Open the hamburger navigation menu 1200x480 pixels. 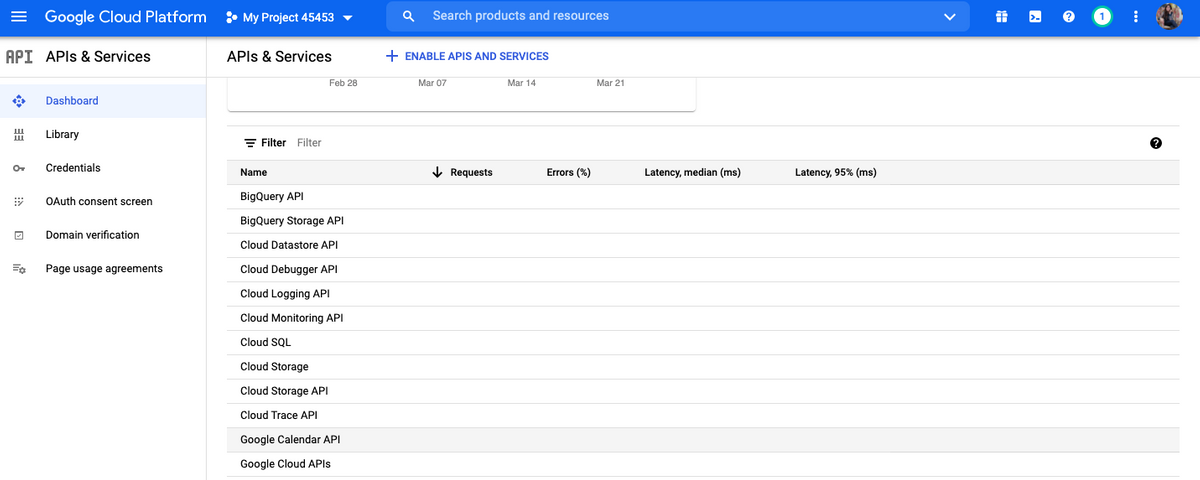[20, 17]
